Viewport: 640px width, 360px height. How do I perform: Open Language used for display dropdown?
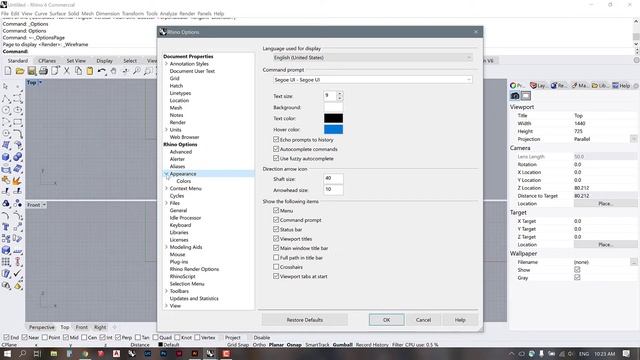tap(373, 58)
